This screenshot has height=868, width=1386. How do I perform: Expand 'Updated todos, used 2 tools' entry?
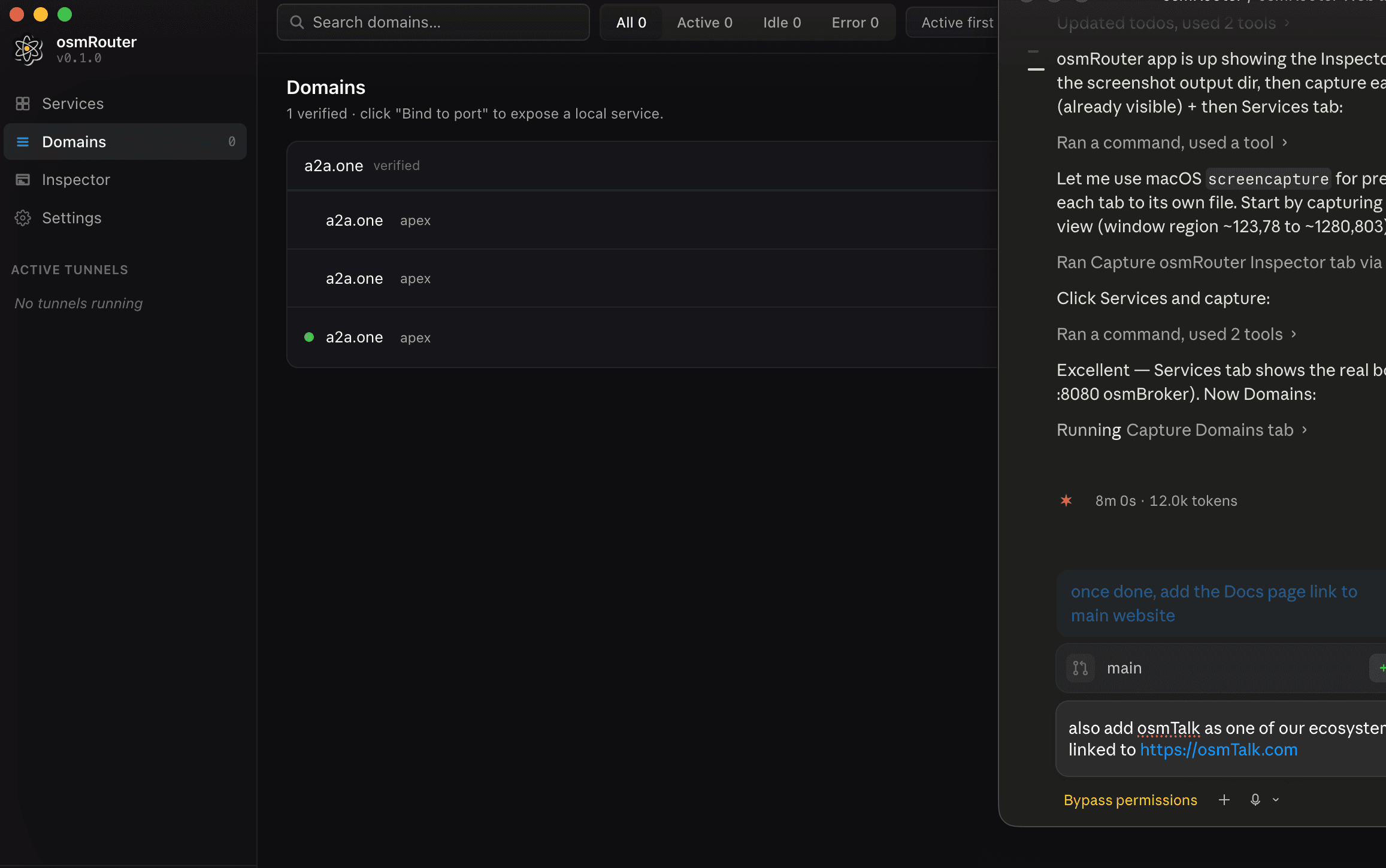coord(1173,23)
